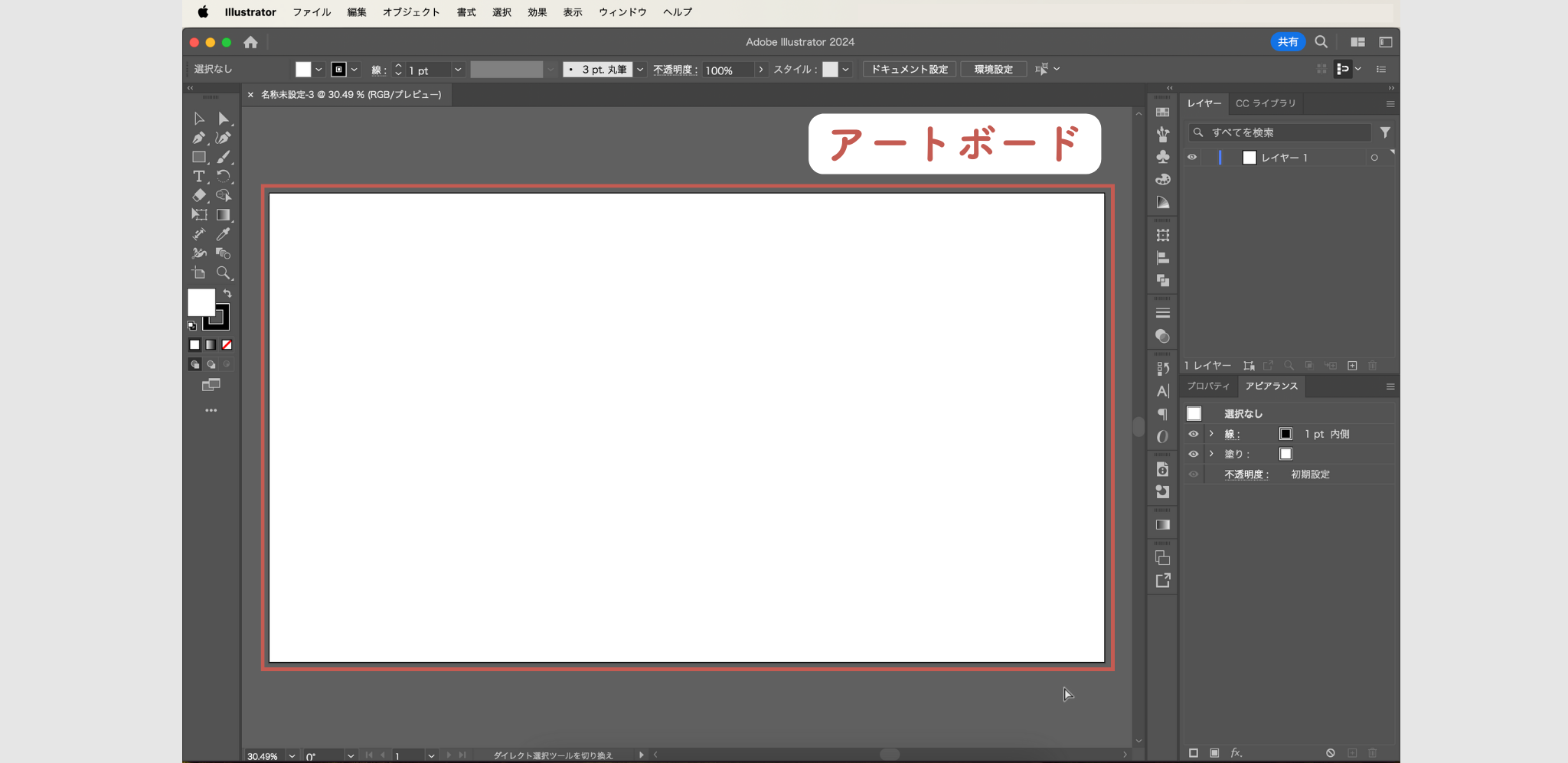Open the ウィンドウ menu
The image size is (1568, 763).
(622, 11)
